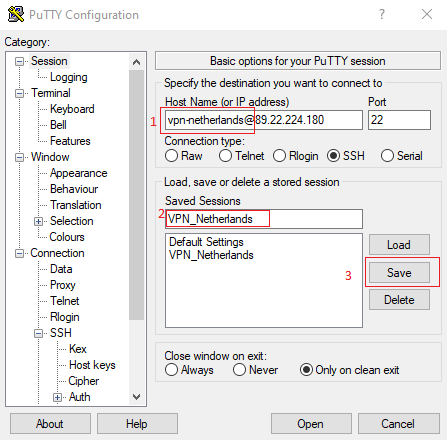Click the question mark help icon
447x440 pixels.
(x=382, y=14)
